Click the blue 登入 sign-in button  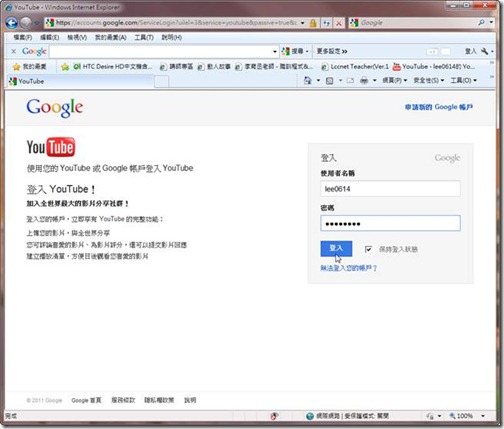(x=336, y=248)
